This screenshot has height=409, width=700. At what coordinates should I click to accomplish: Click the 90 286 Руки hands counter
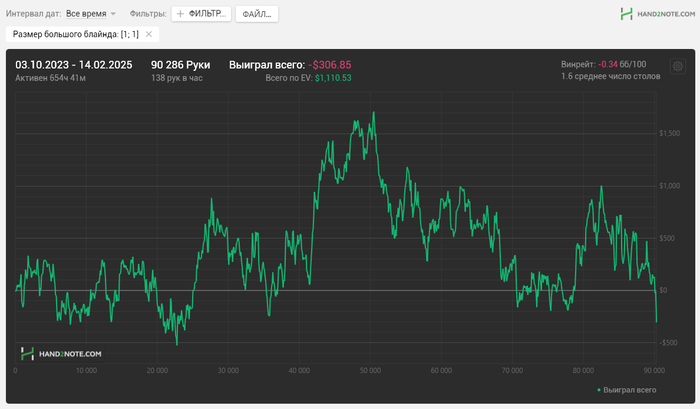coord(180,65)
